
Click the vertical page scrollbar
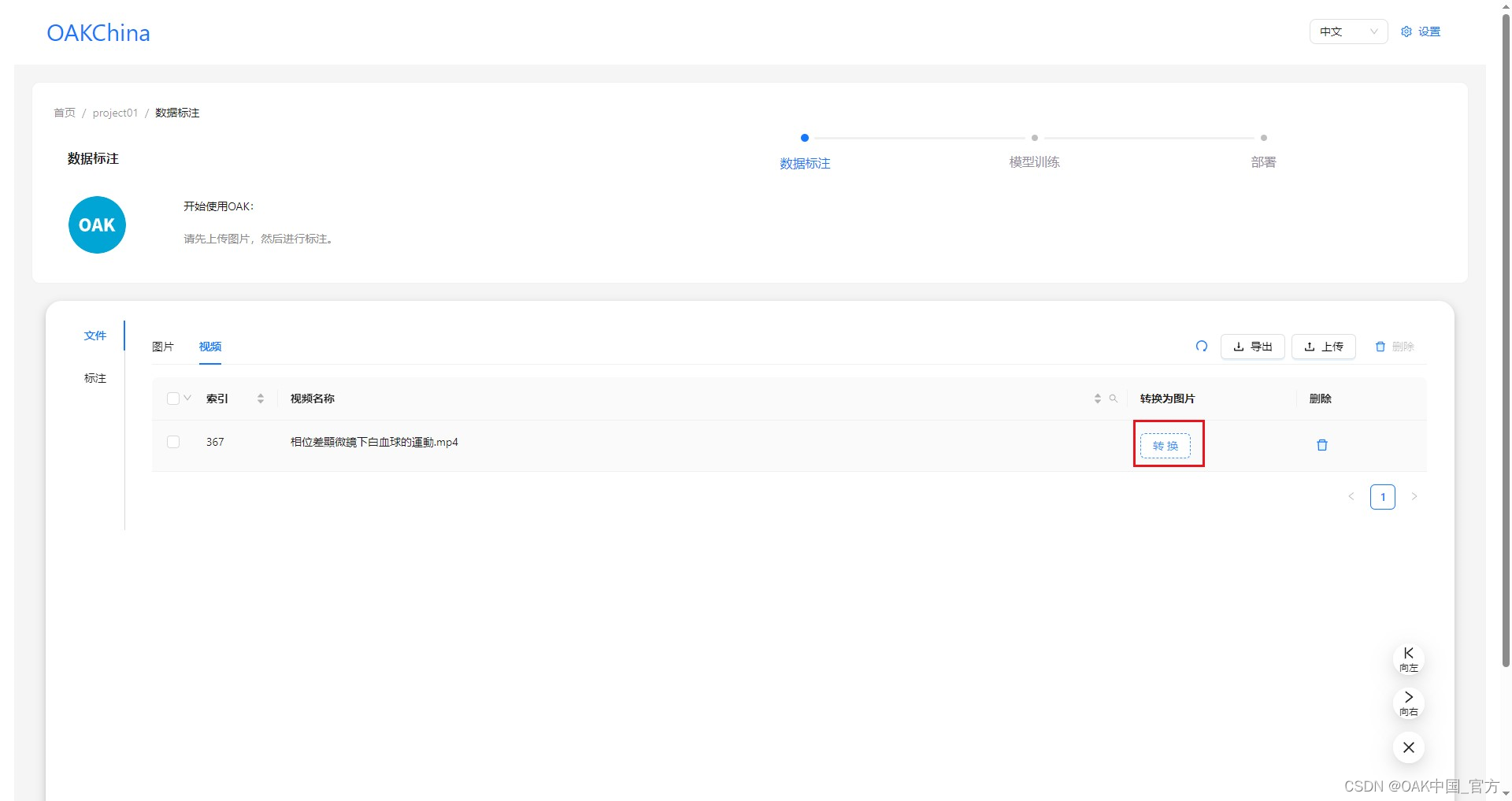tap(1506, 339)
